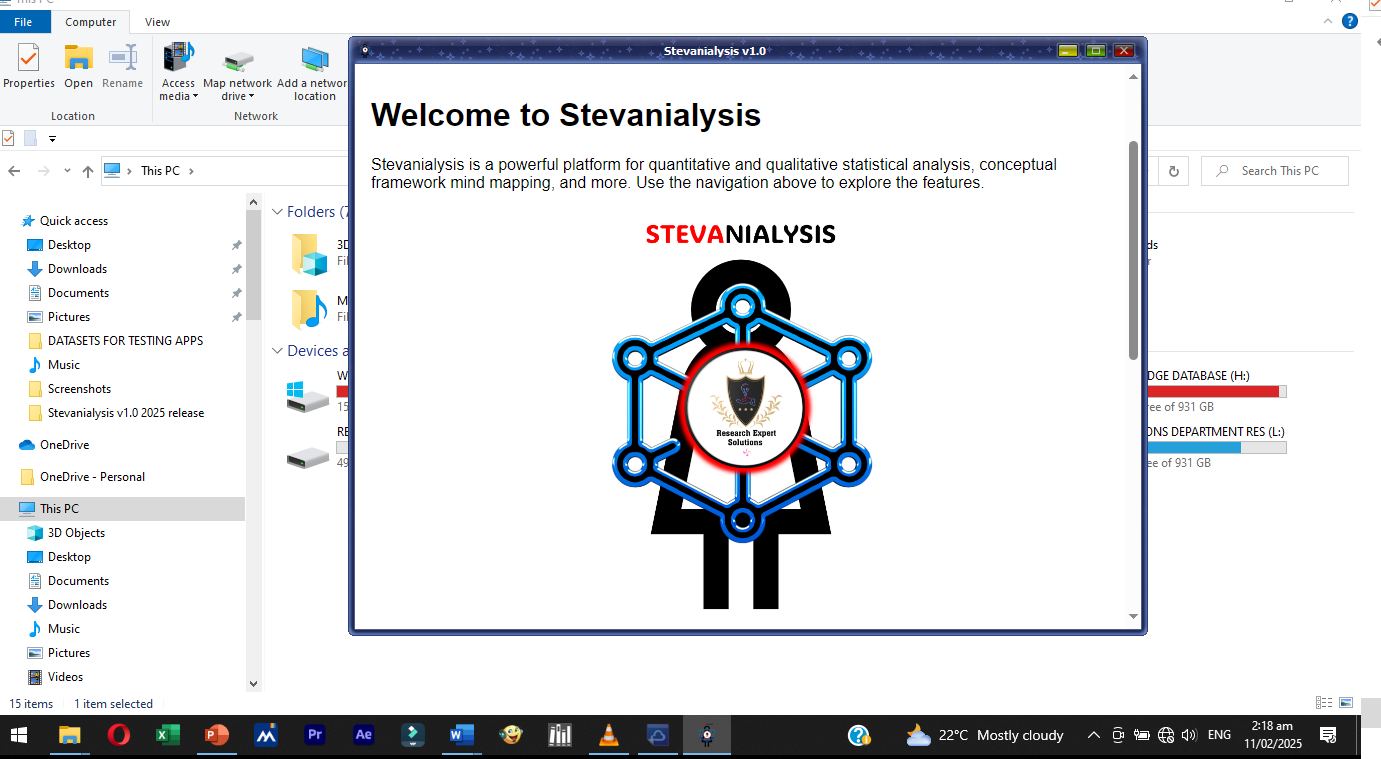Collapse the Devices and drives group

[x=277, y=351]
